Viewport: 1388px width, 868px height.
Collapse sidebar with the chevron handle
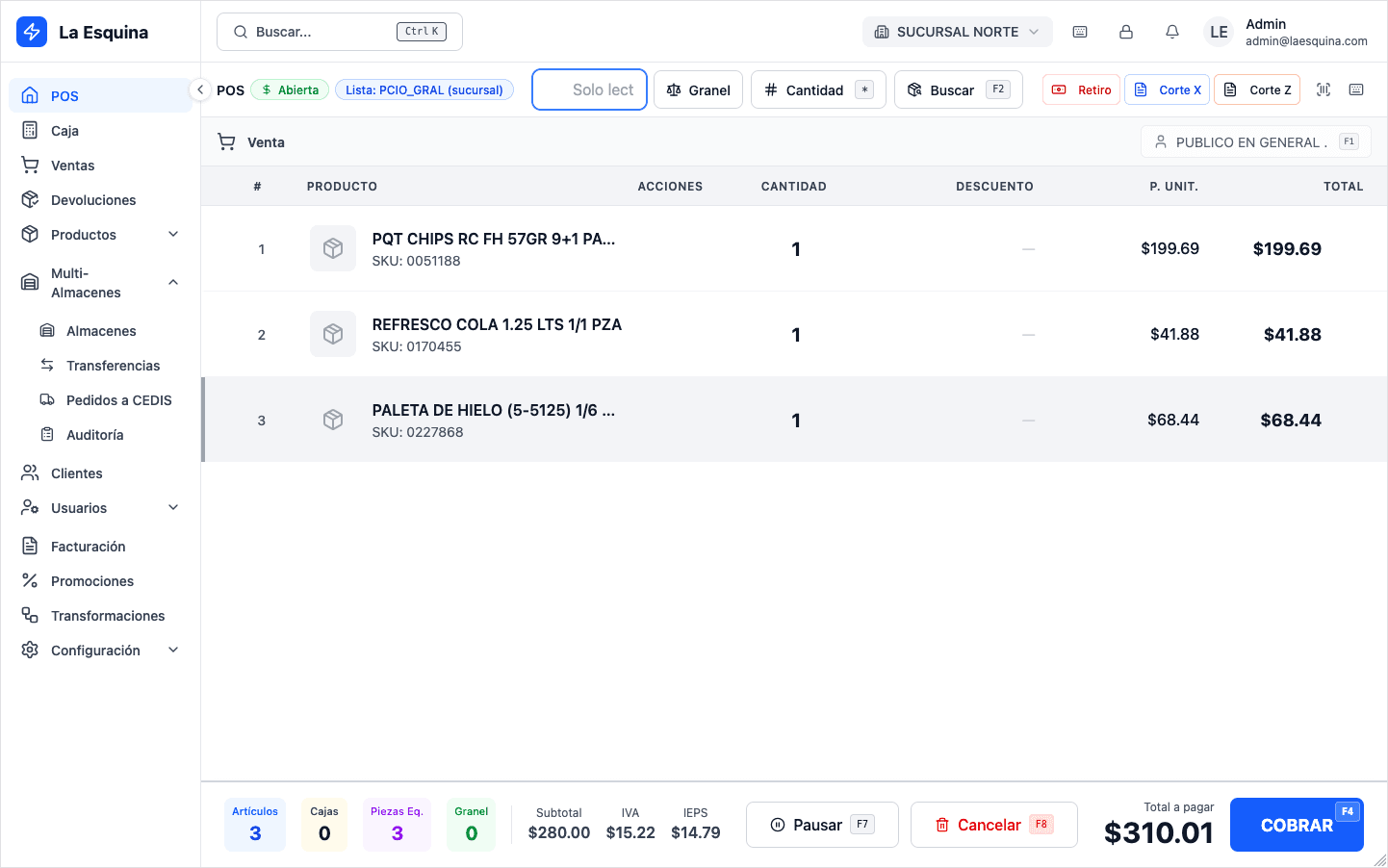point(199,89)
